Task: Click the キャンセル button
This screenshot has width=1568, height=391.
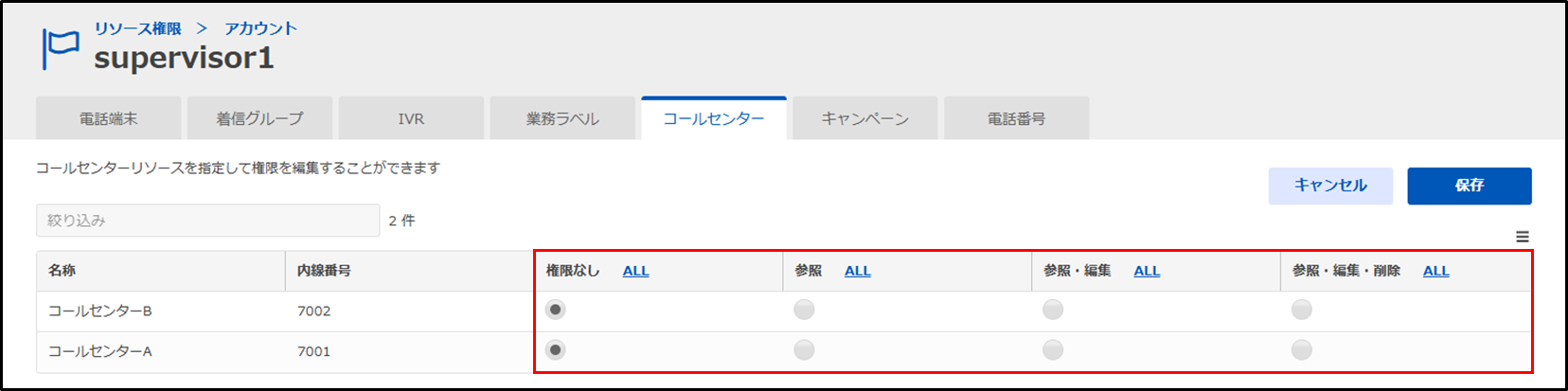Action: (x=1330, y=186)
